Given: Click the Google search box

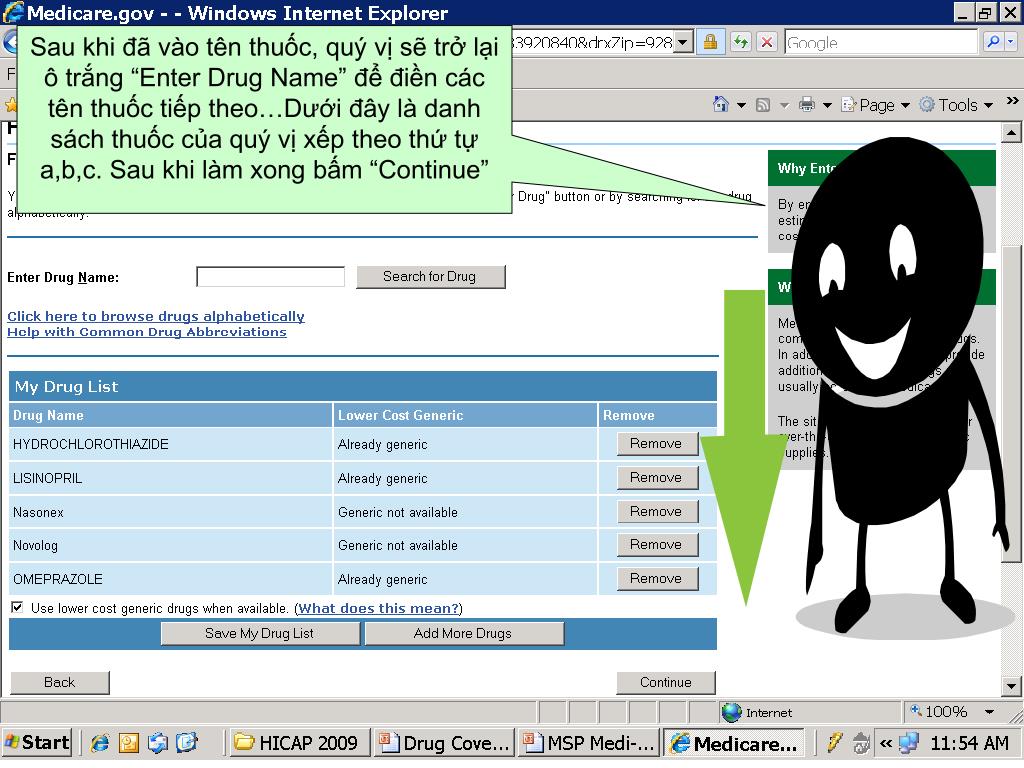Looking at the screenshot, I should tap(882, 42).
